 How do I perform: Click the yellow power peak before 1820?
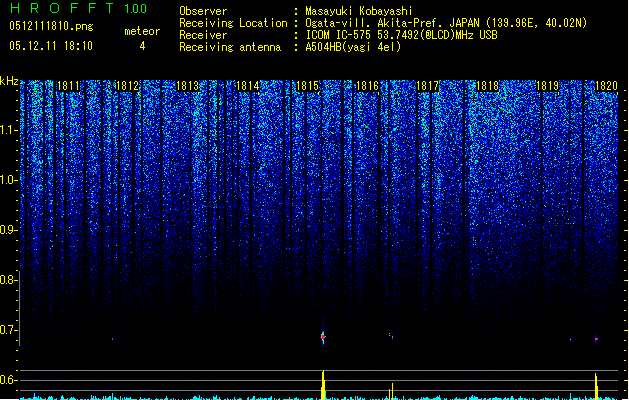tap(596, 386)
